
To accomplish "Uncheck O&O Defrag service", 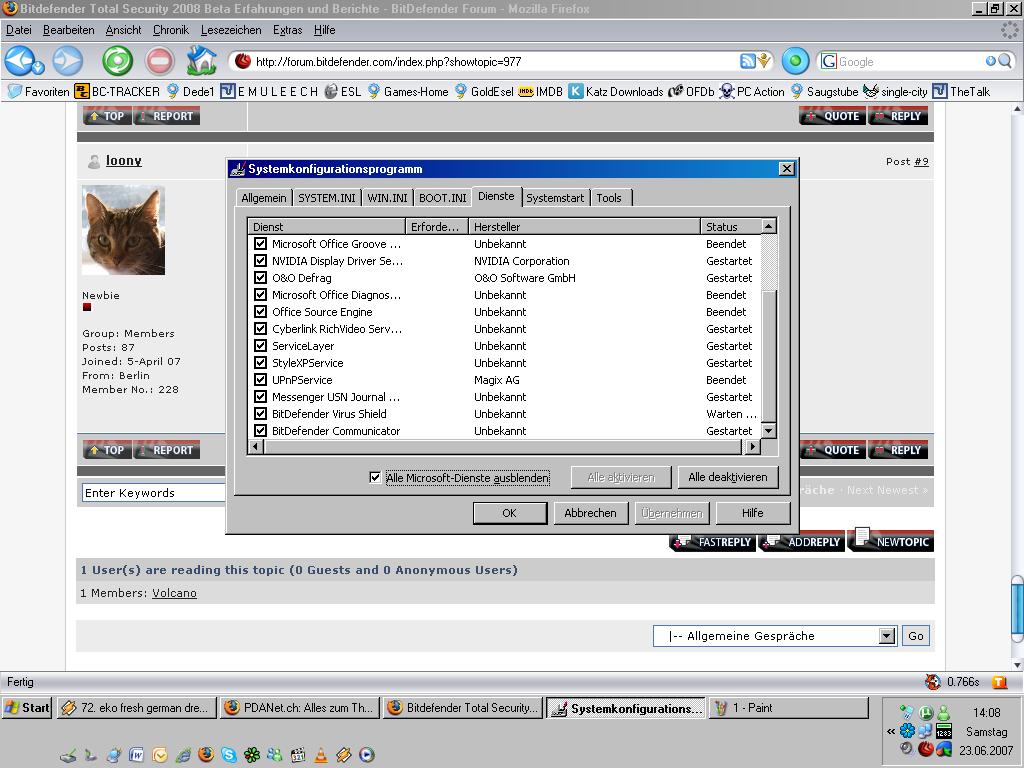I will (261, 278).
